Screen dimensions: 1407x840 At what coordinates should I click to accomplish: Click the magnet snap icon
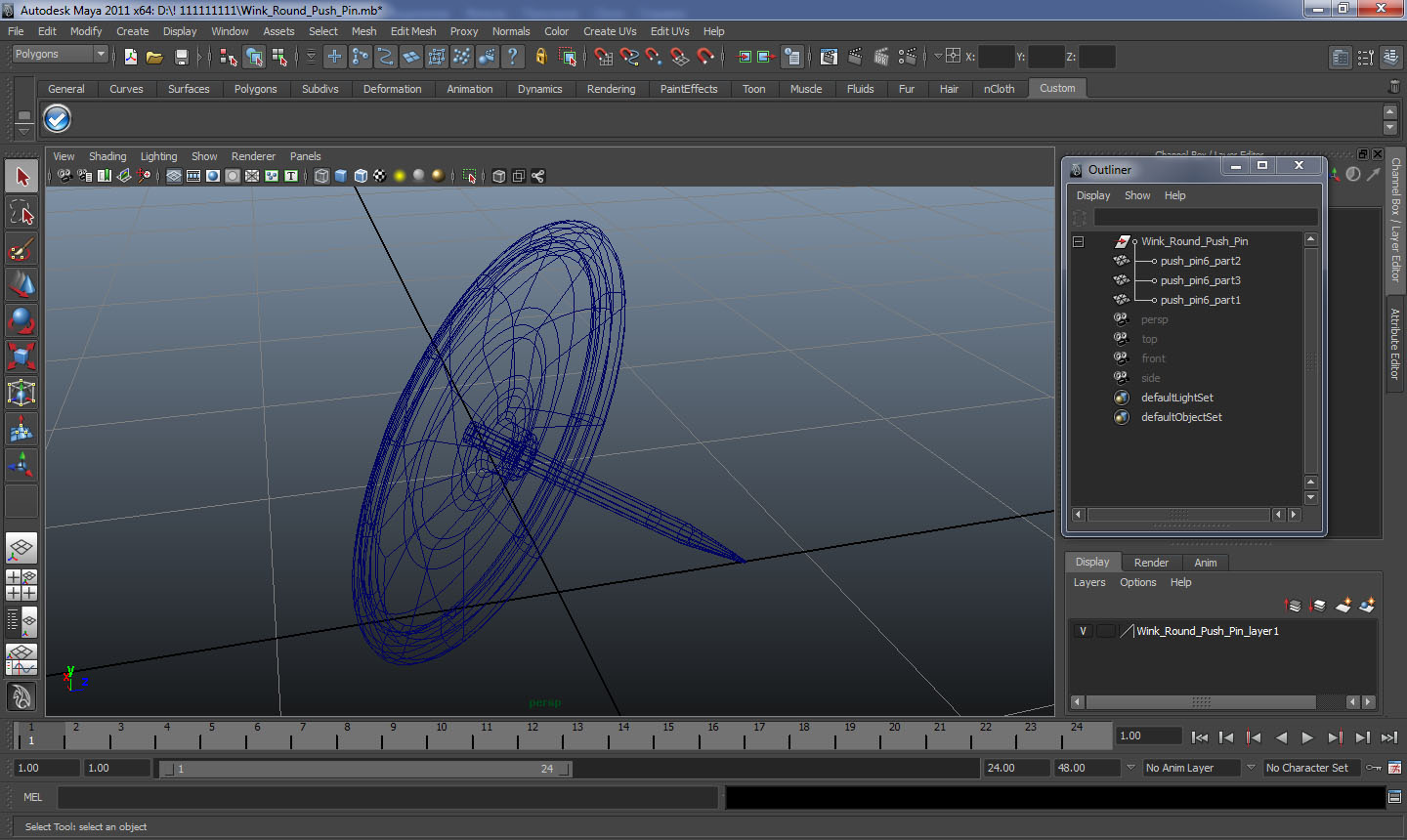[x=705, y=57]
